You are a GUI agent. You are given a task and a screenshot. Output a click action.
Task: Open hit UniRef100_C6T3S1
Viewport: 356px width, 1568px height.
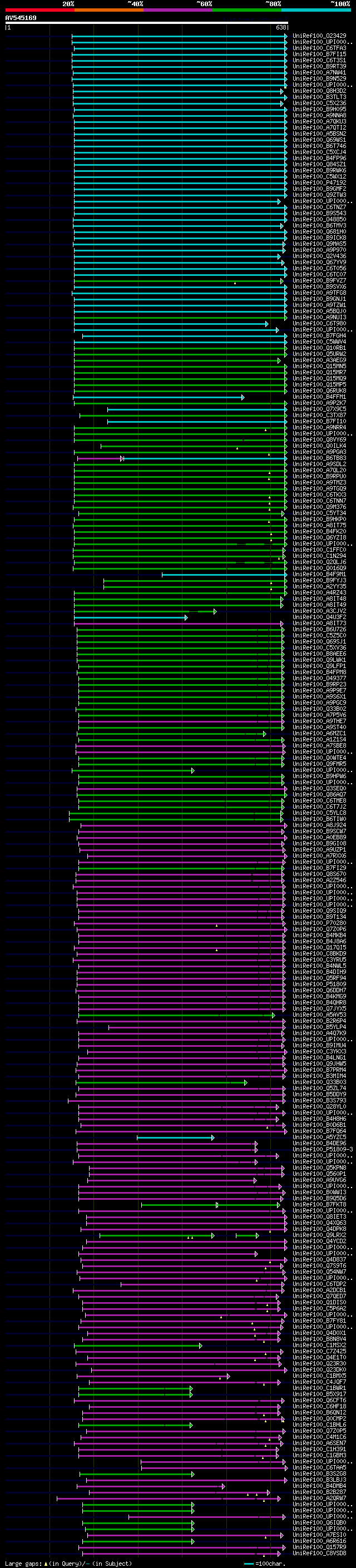pos(319,60)
